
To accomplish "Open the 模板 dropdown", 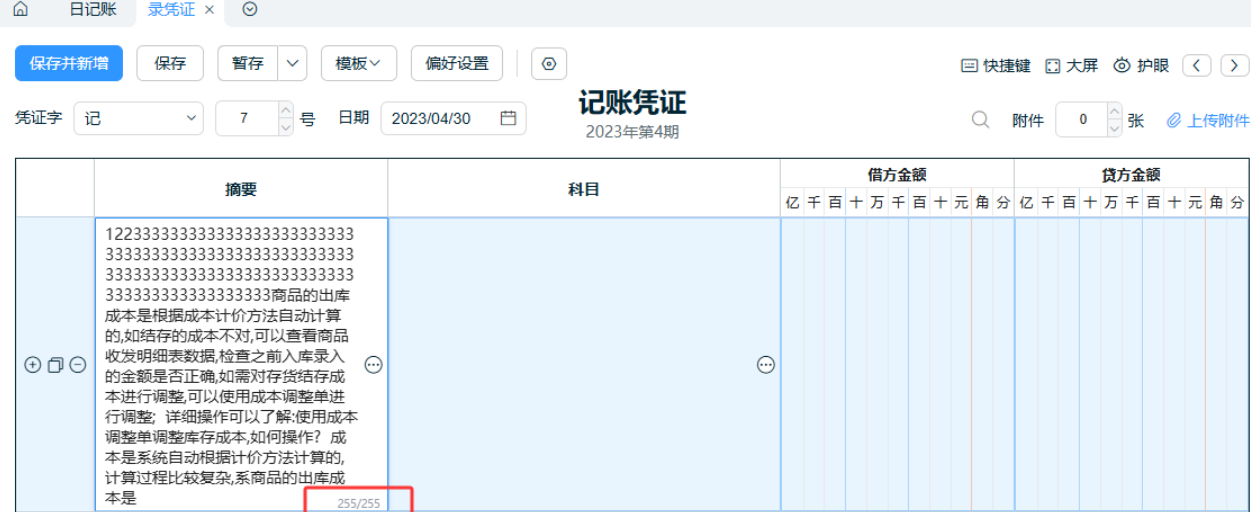I will 359,63.
